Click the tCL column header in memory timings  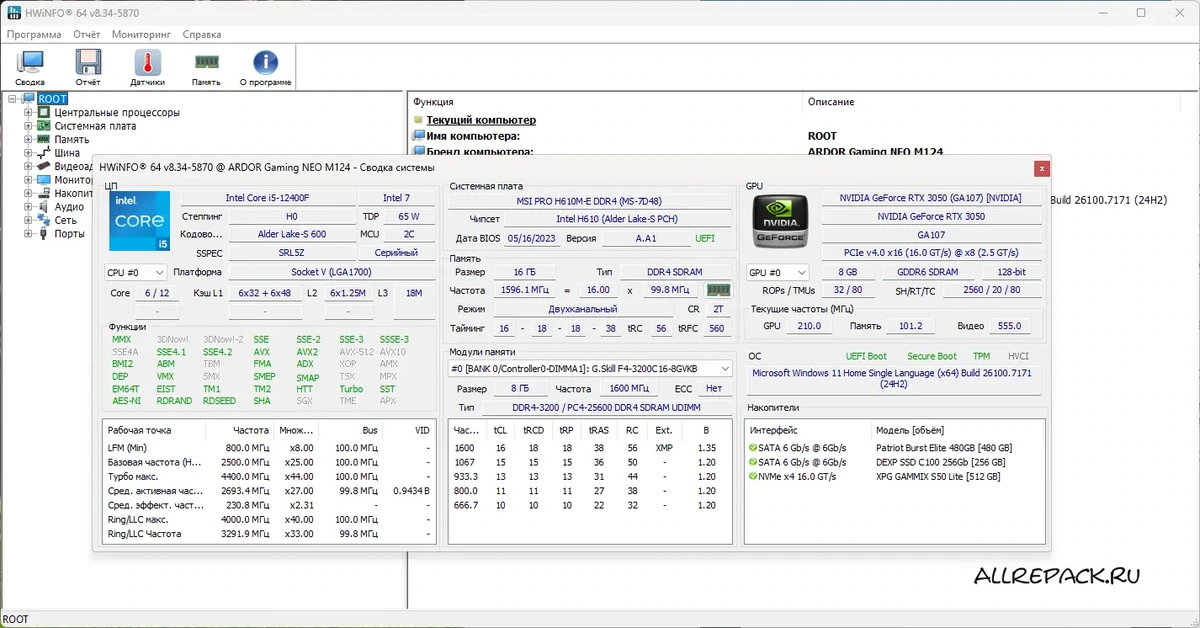click(501, 430)
